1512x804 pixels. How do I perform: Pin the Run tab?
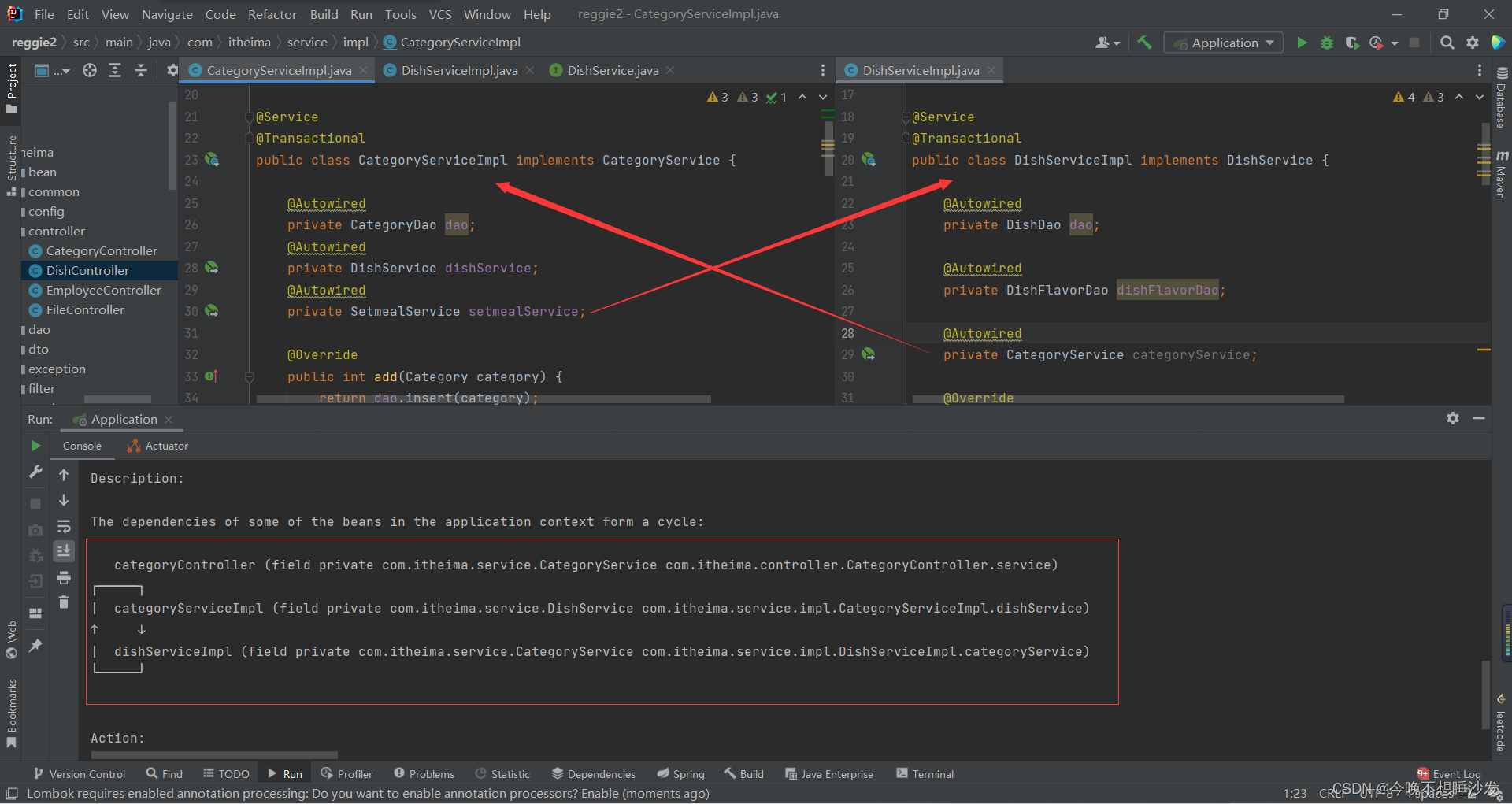tap(35, 646)
